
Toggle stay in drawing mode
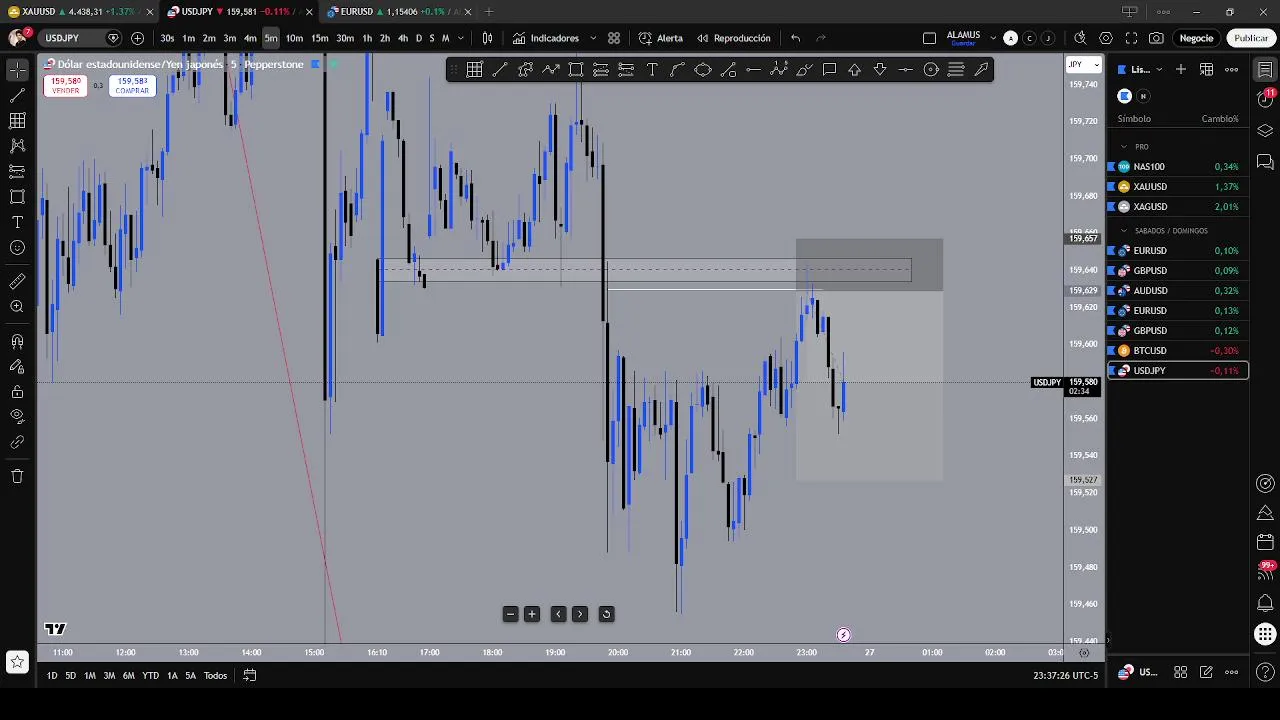pos(17,367)
